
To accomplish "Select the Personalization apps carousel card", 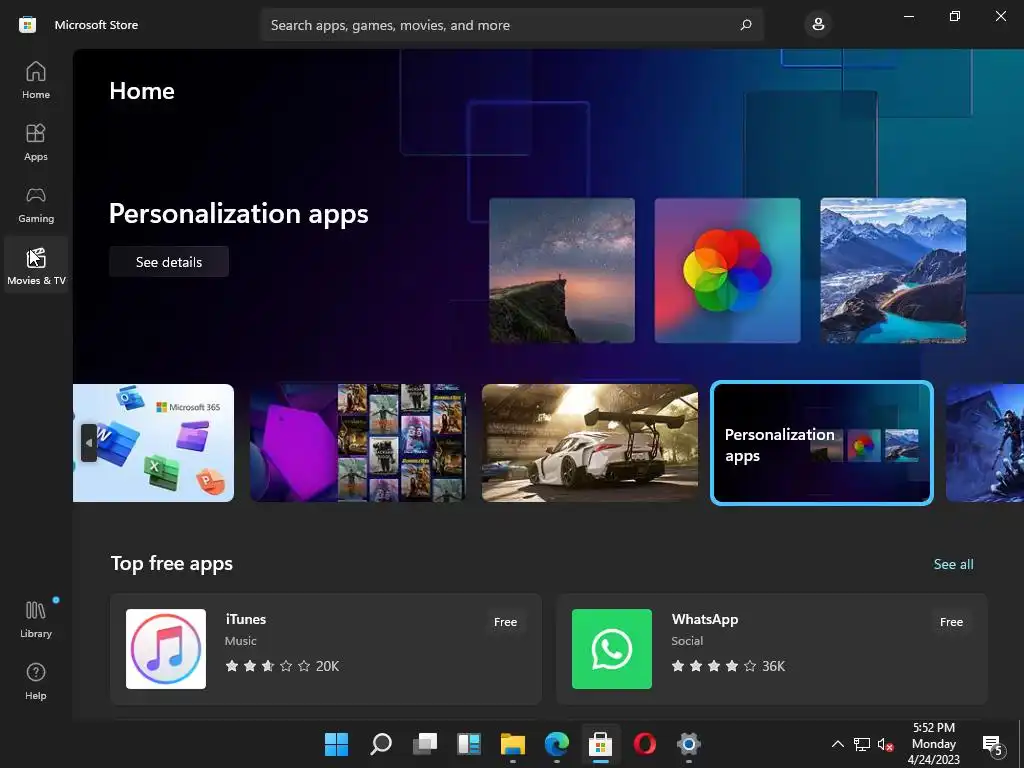I will (822, 443).
